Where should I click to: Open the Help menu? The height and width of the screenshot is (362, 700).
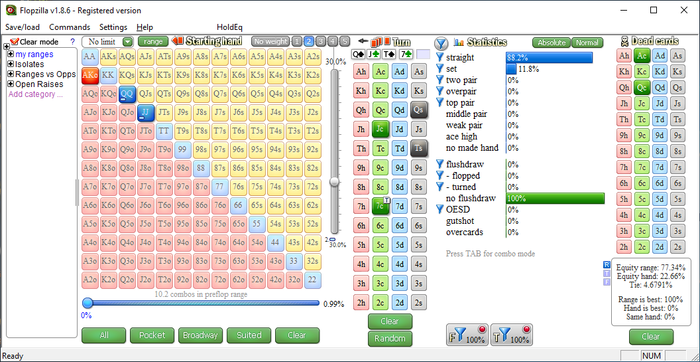145,27
